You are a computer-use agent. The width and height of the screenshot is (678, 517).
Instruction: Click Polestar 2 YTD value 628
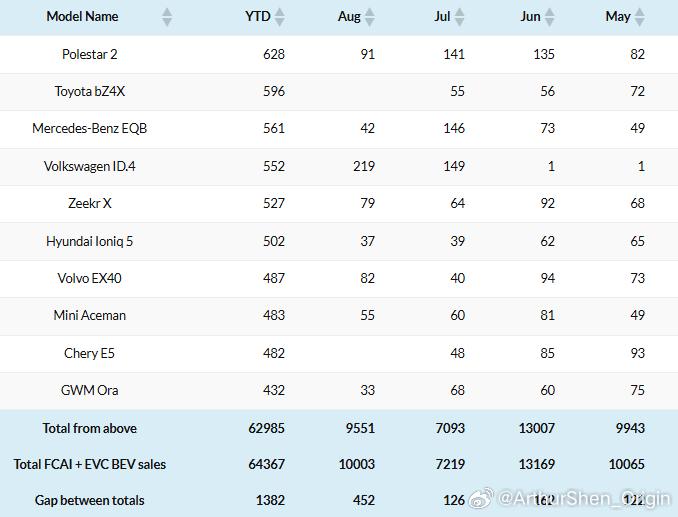click(x=274, y=54)
